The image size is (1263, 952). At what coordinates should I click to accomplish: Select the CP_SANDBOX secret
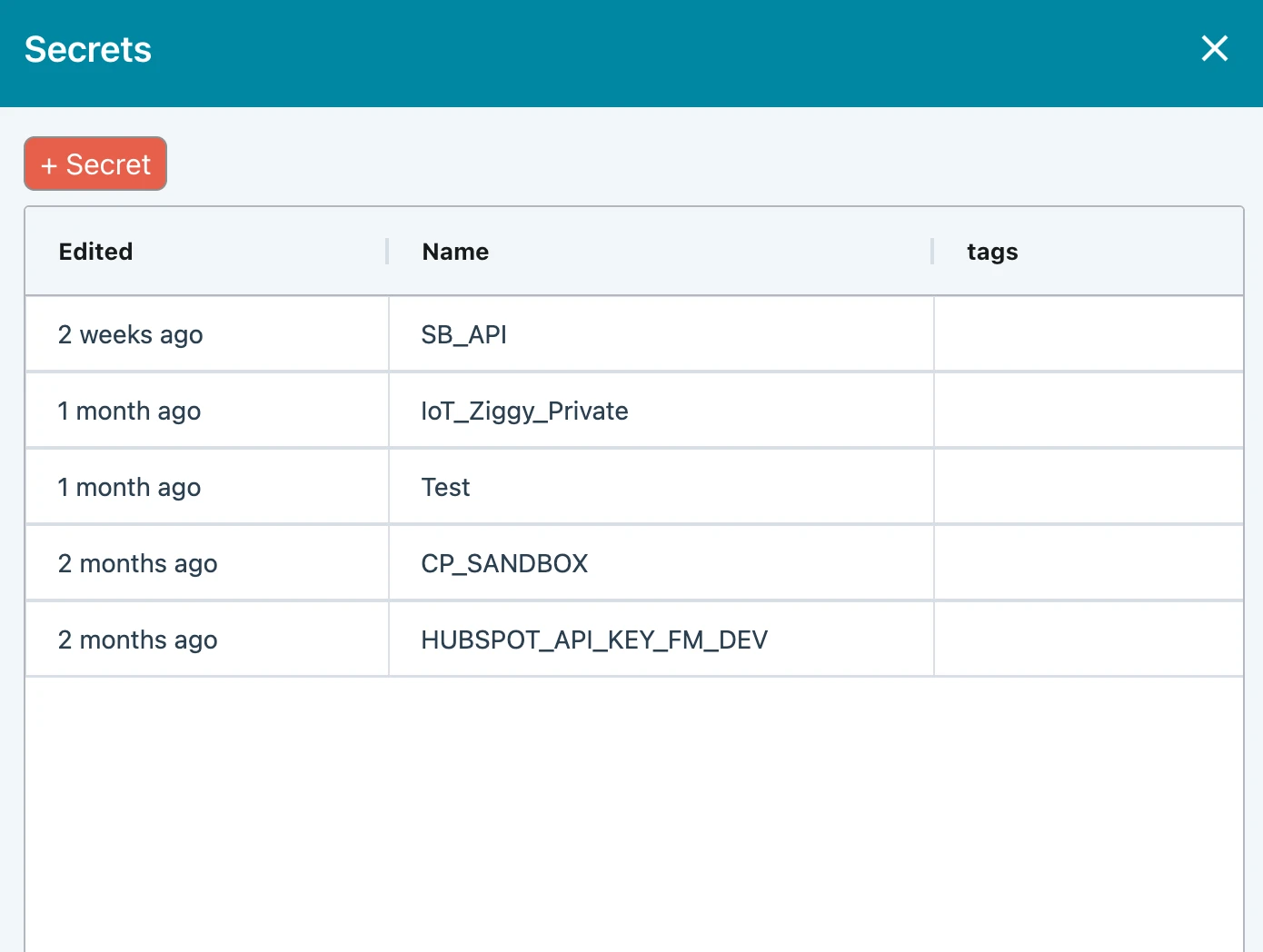coord(504,564)
